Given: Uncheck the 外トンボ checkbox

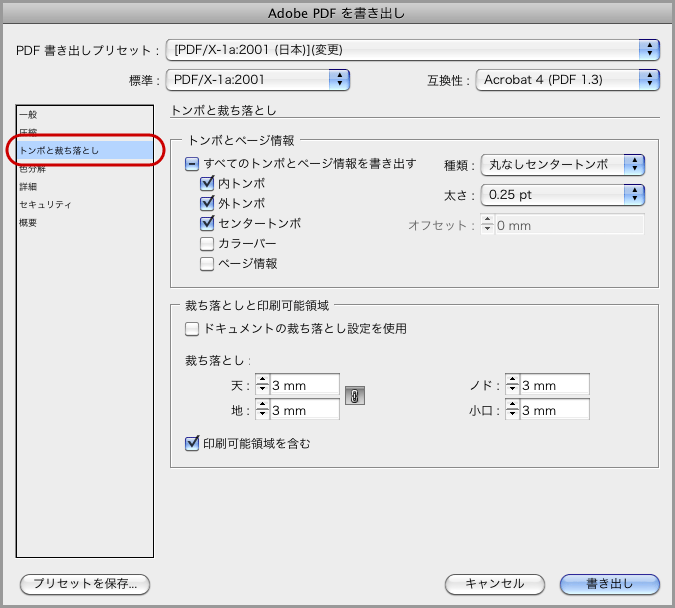Looking at the screenshot, I should 207,203.
